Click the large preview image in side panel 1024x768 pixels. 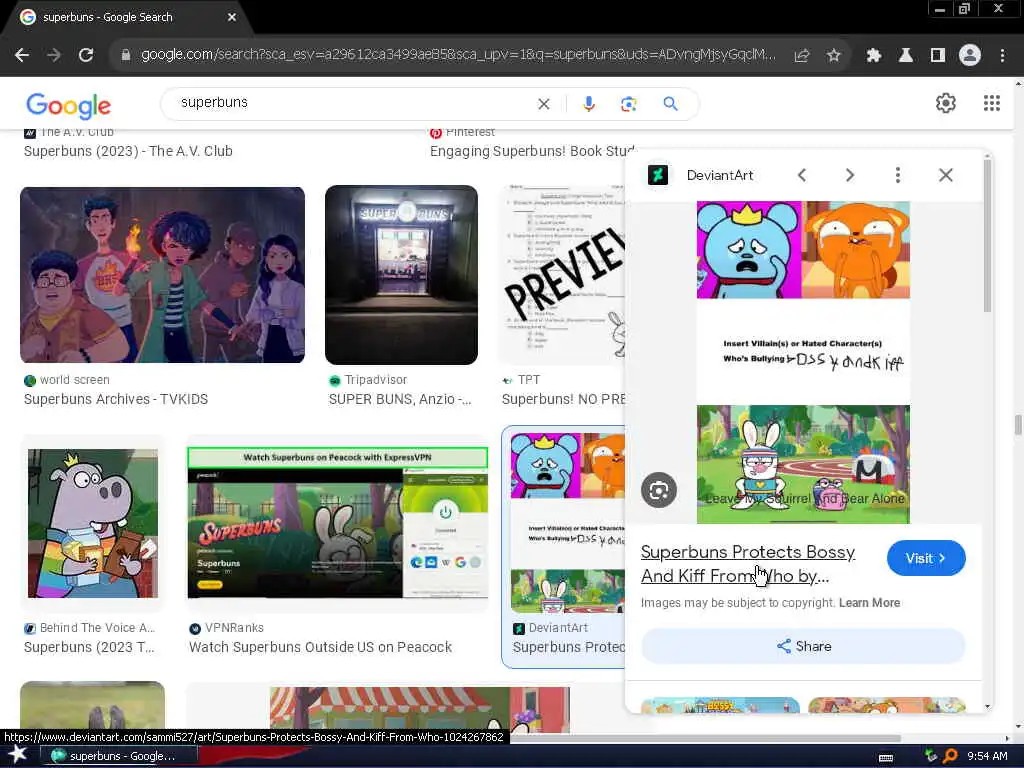803,362
